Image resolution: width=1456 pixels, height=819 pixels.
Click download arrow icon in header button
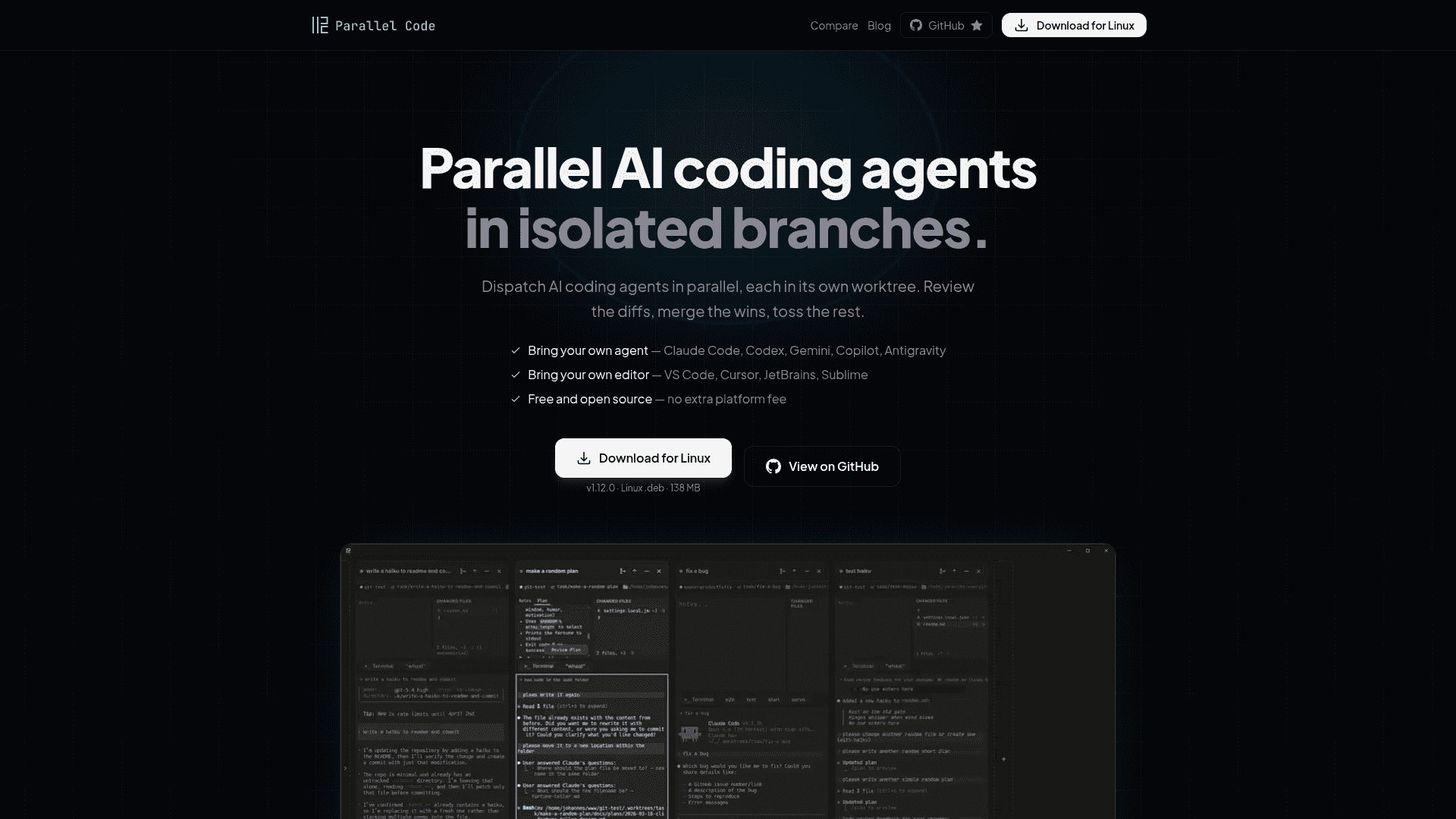coord(1021,25)
